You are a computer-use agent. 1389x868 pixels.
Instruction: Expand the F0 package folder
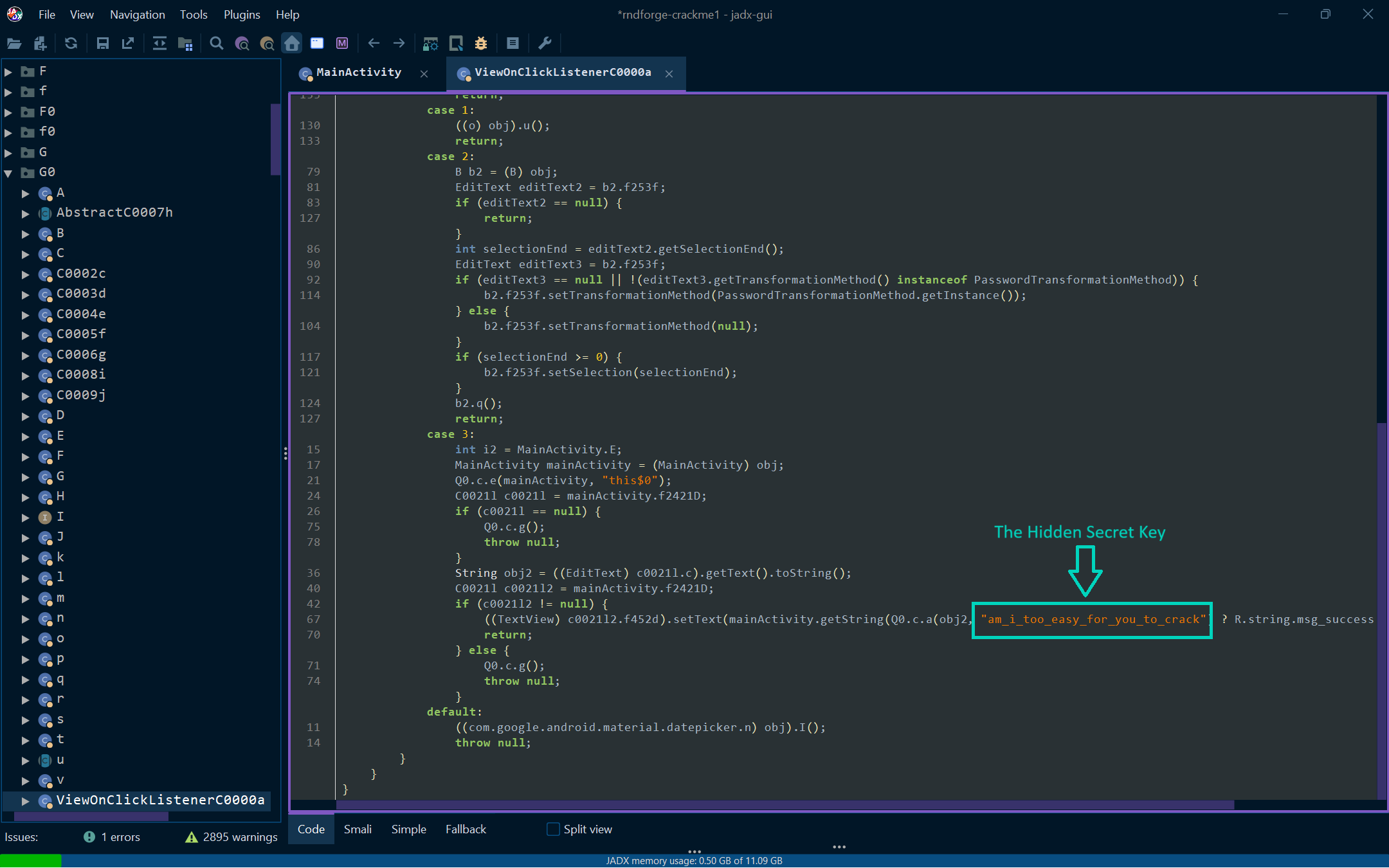pyautogui.click(x=8, y=112)
